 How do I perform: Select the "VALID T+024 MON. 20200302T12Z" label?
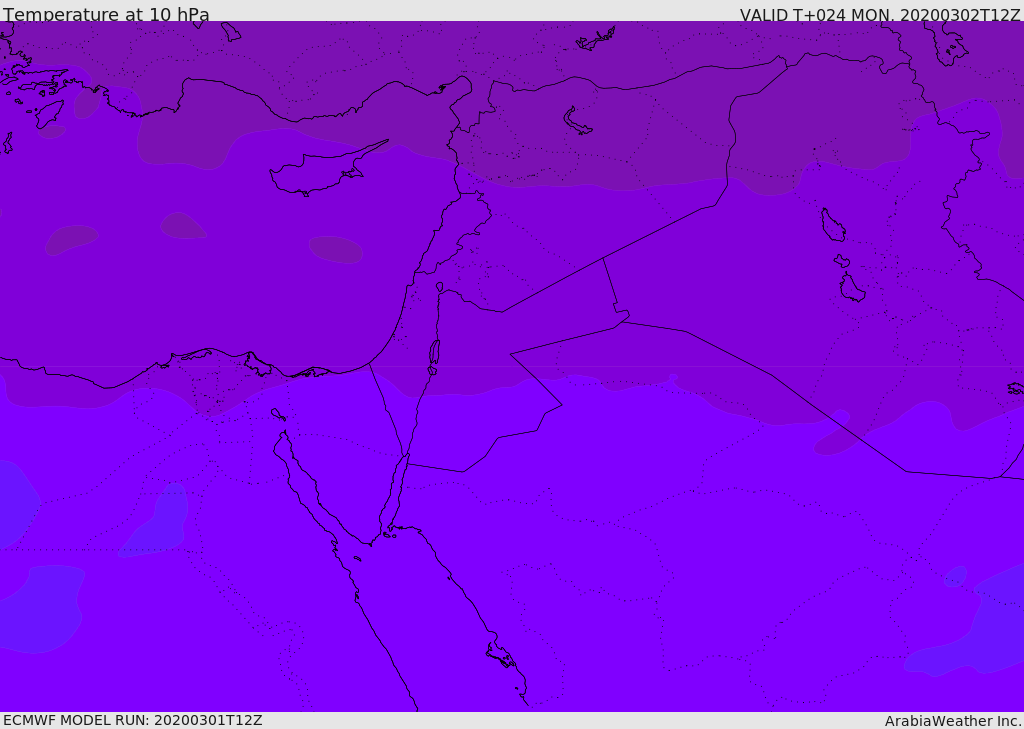tap(879, 15)
